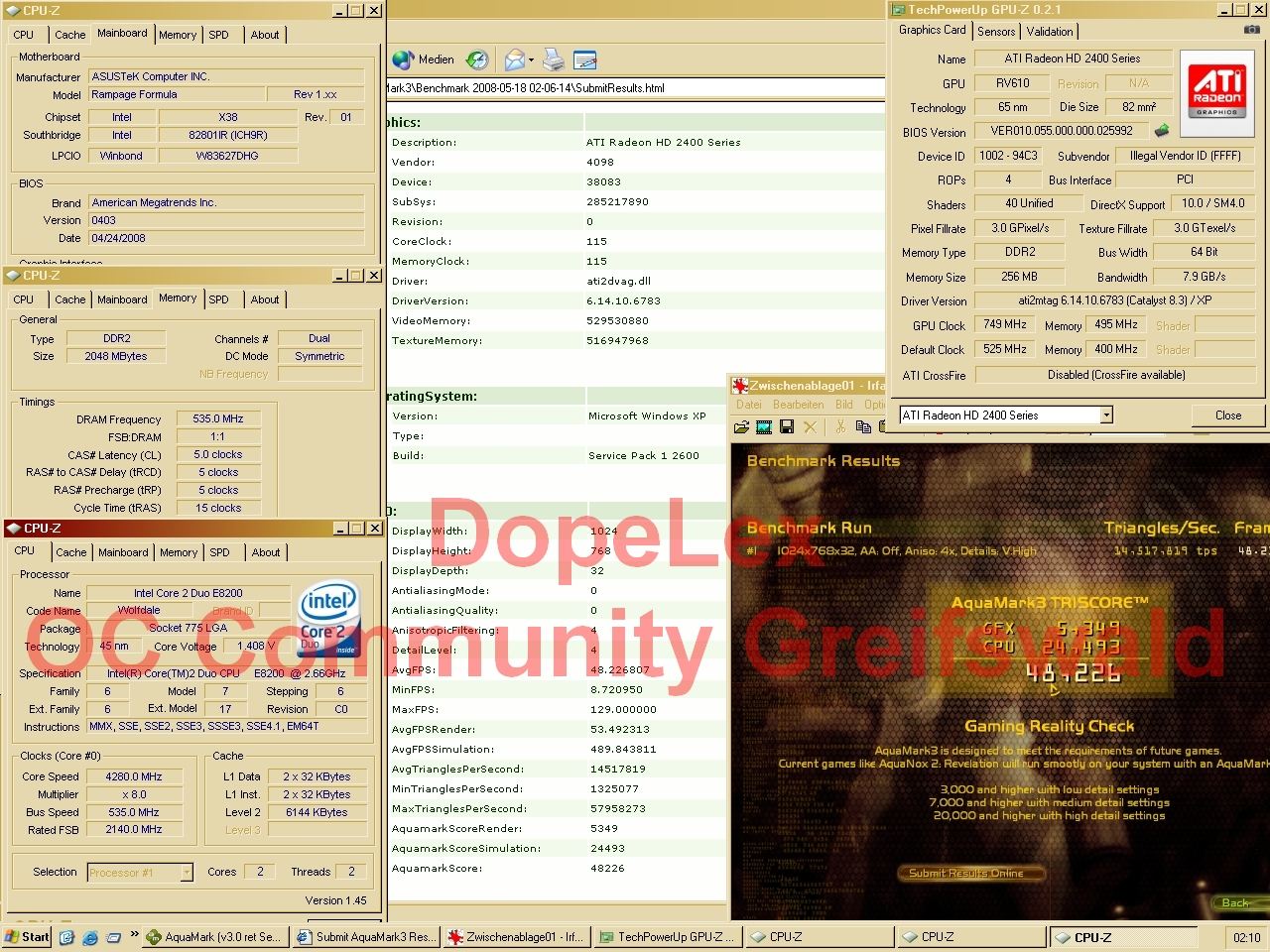Screen dimensions: 1270x952
Task: Click the CAS# Latency value 5.0 clocks
Action: pyautogui.click(x=218, y=455)
